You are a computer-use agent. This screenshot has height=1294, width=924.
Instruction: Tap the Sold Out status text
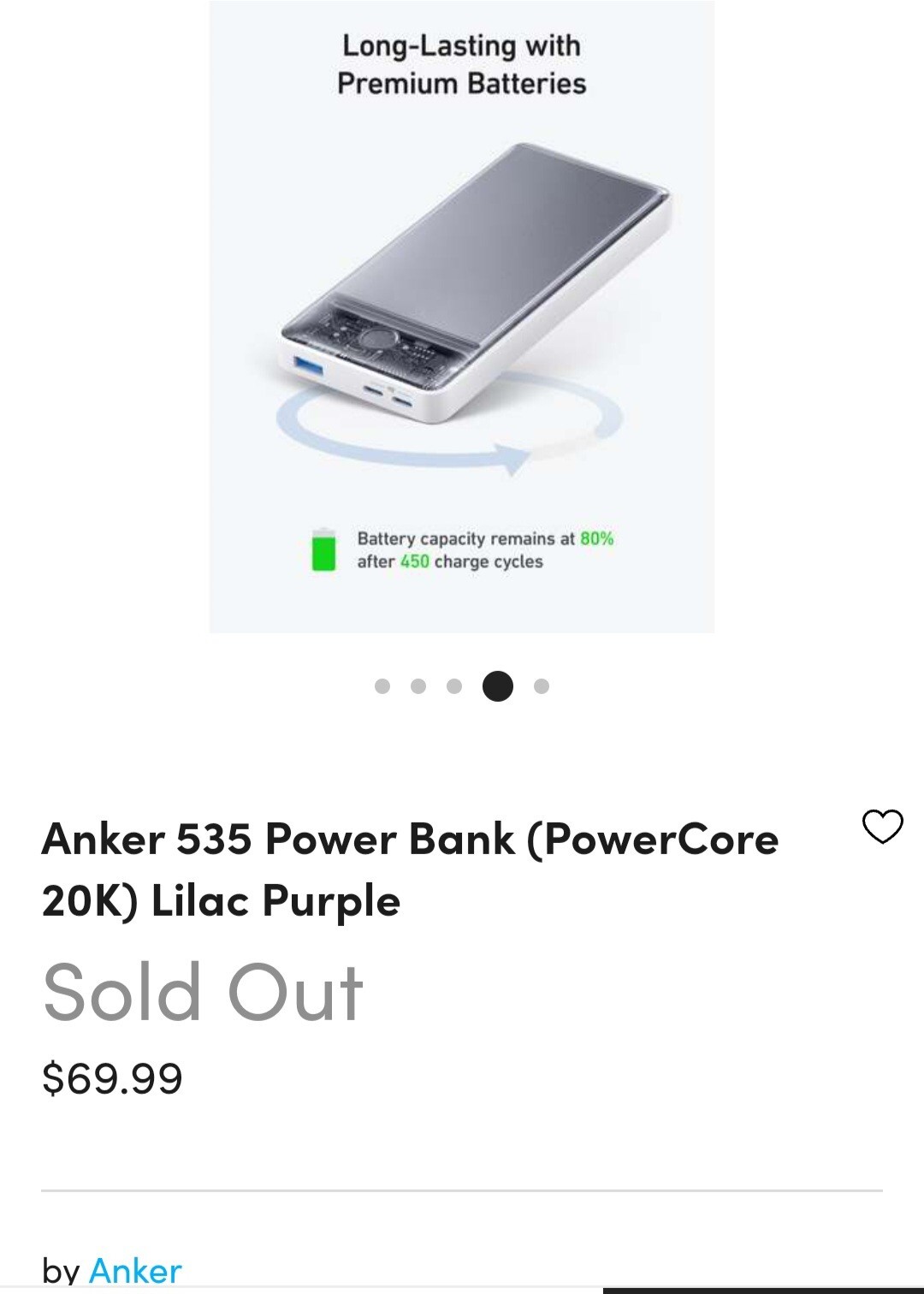pyautogui.click(x=204, y=993)
